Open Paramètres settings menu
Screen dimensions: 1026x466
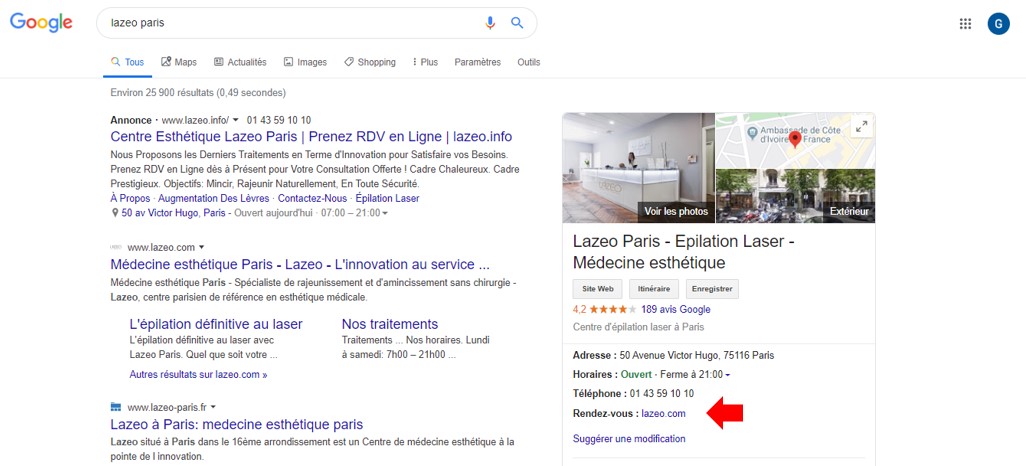478,62
